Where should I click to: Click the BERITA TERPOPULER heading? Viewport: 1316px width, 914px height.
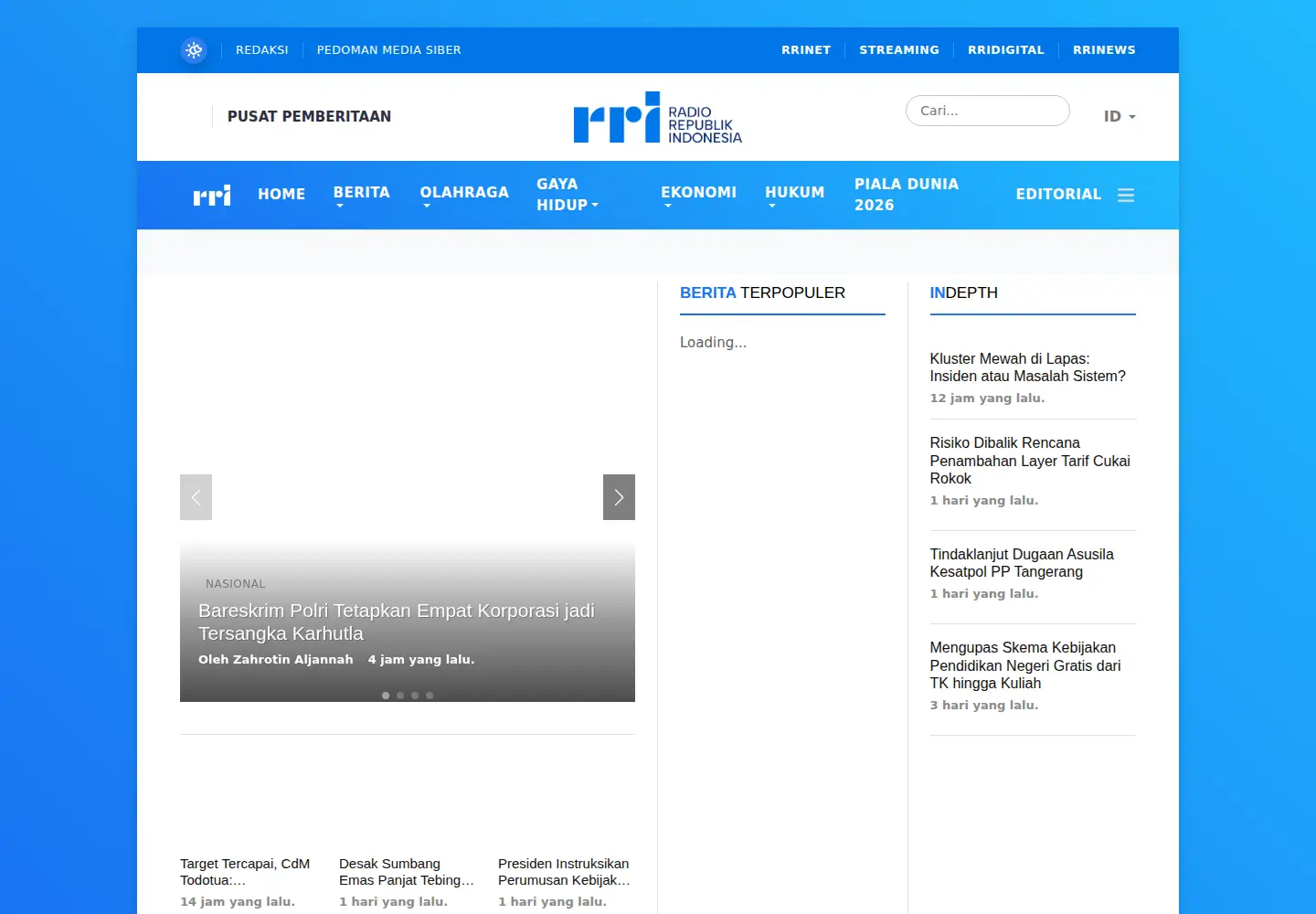pos(762,292)
